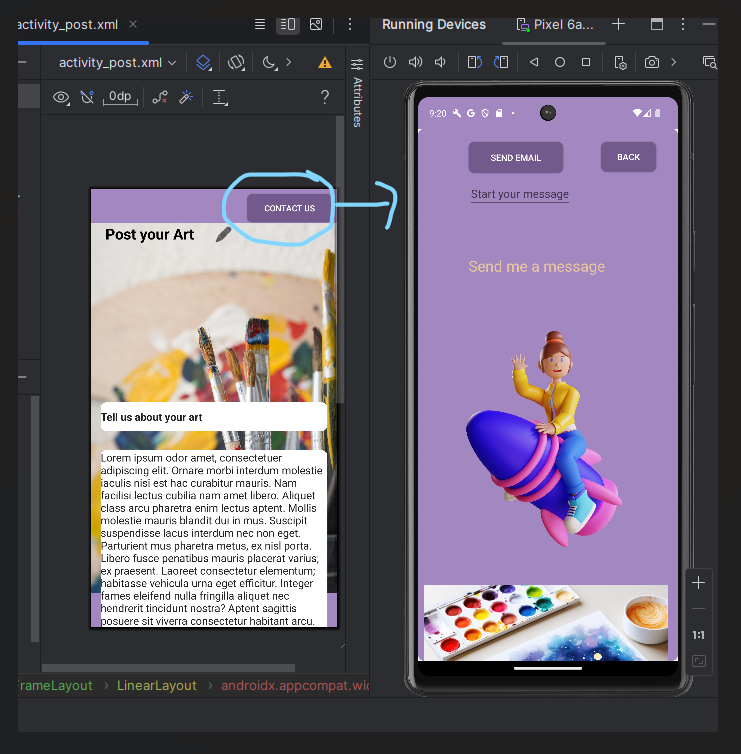Select the Lorem ipsum text block

(214, 539)
